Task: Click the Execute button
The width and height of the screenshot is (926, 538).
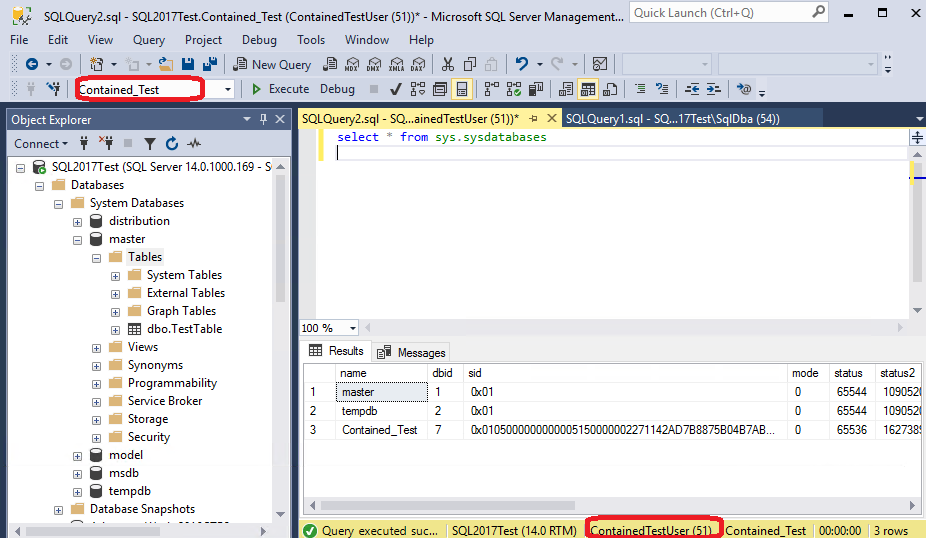Action: coord(280,89)
